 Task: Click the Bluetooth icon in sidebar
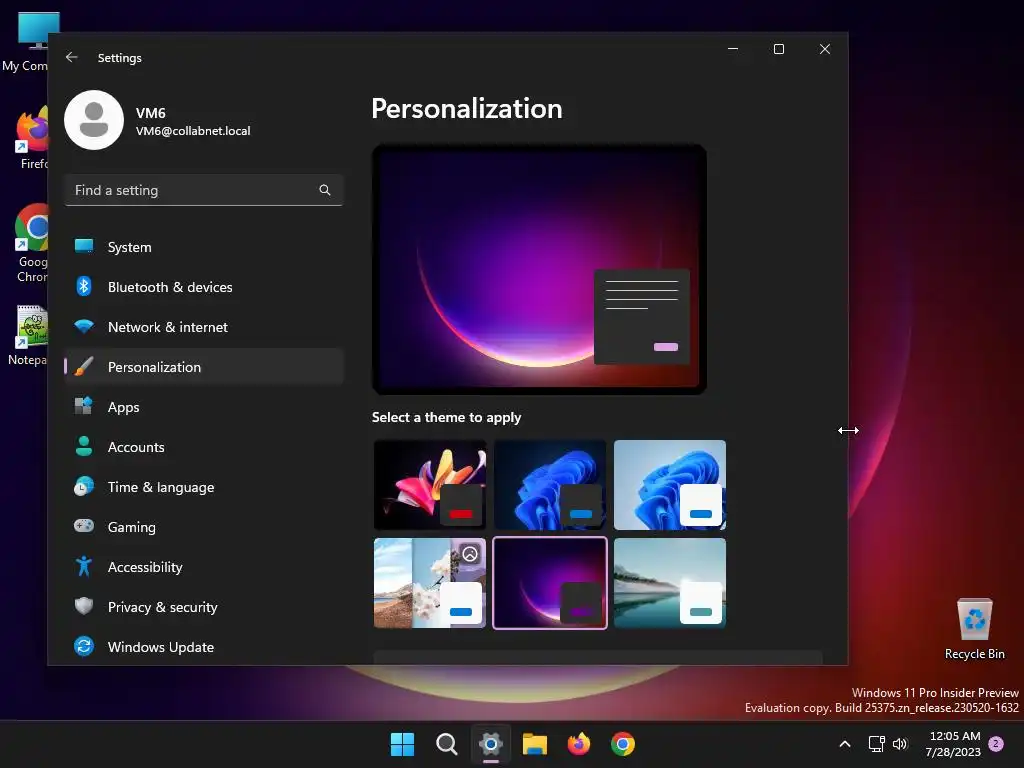84,286
